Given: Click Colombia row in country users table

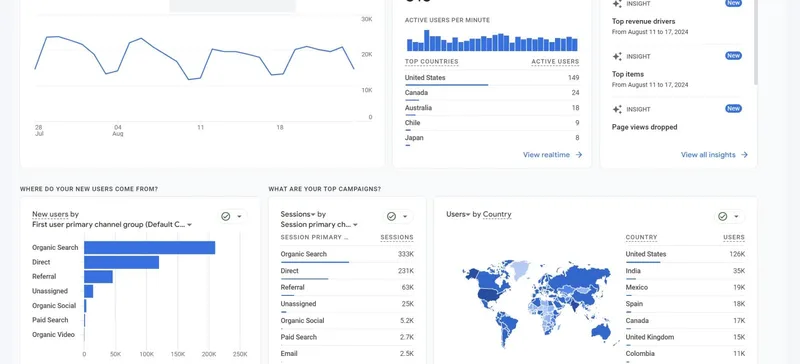Looking at the screenshot, I should pyautogui.click(x=685, y=353).
